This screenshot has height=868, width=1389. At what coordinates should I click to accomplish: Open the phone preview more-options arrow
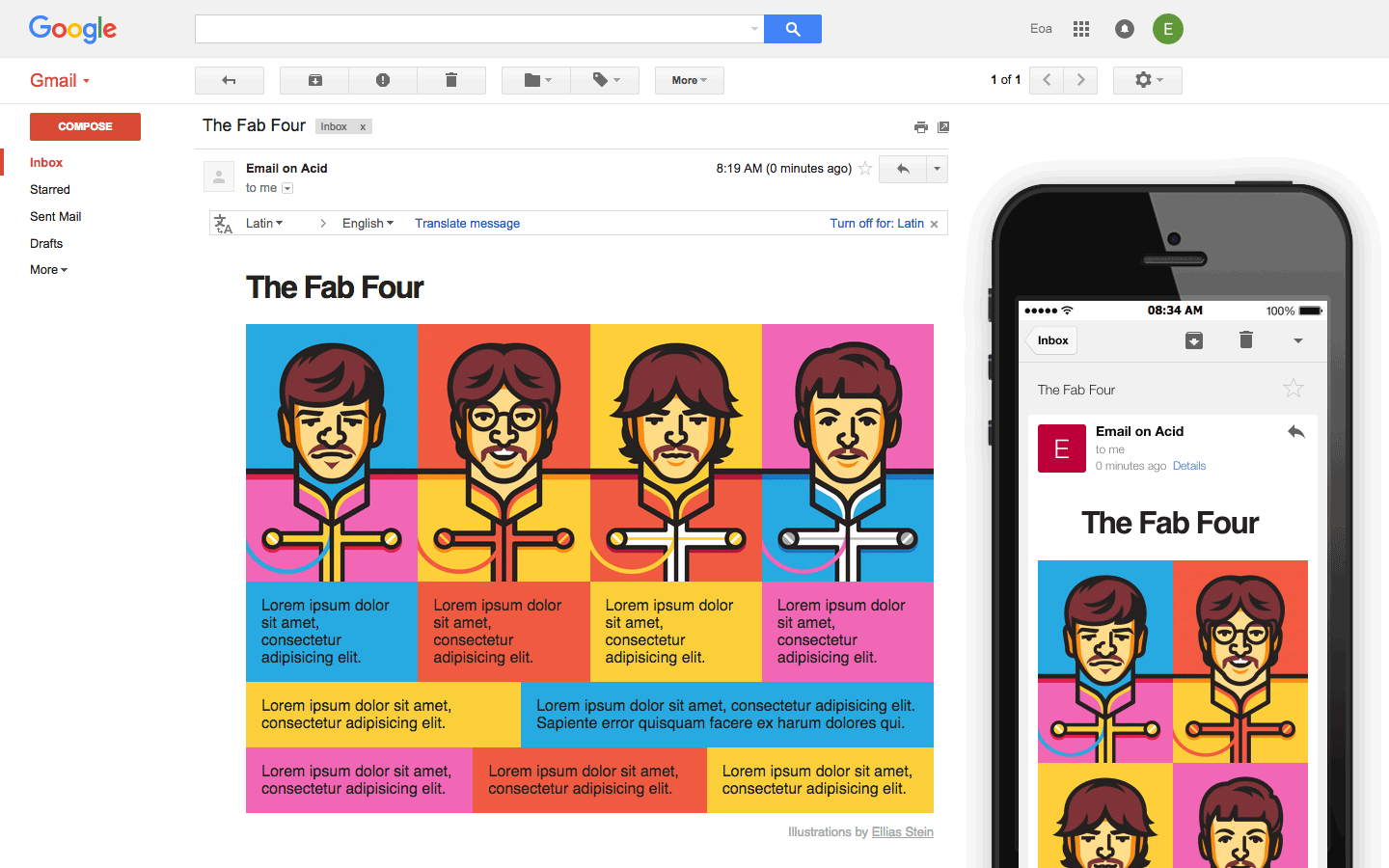click(x=1298, y=340)
